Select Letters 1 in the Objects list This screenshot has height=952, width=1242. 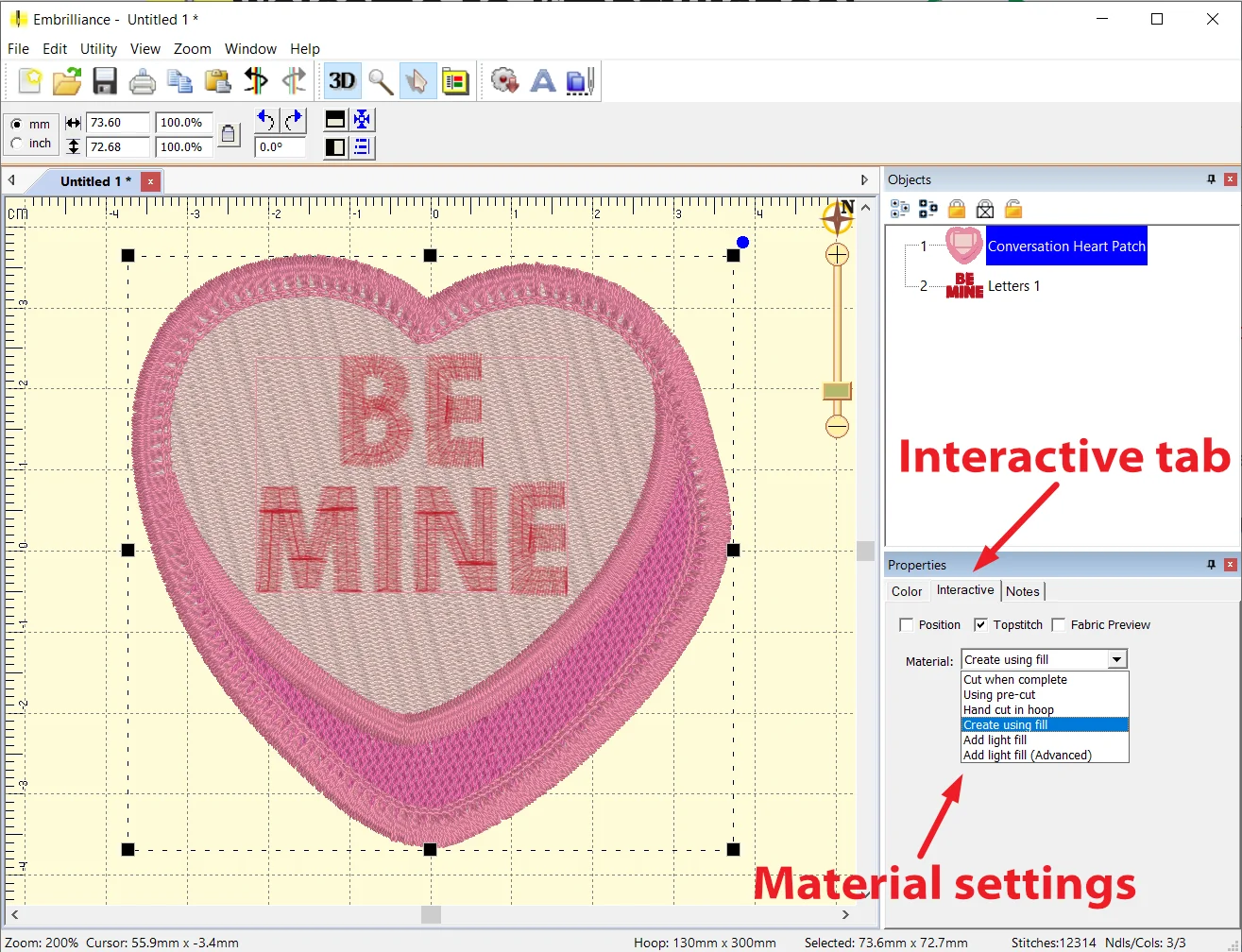[x=1013, y=286]
